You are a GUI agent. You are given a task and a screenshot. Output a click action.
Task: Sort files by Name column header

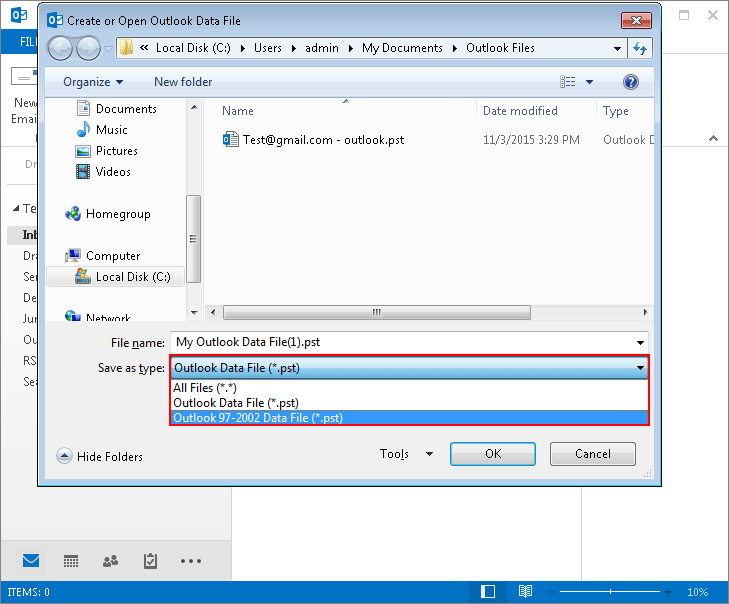[238, 111]
